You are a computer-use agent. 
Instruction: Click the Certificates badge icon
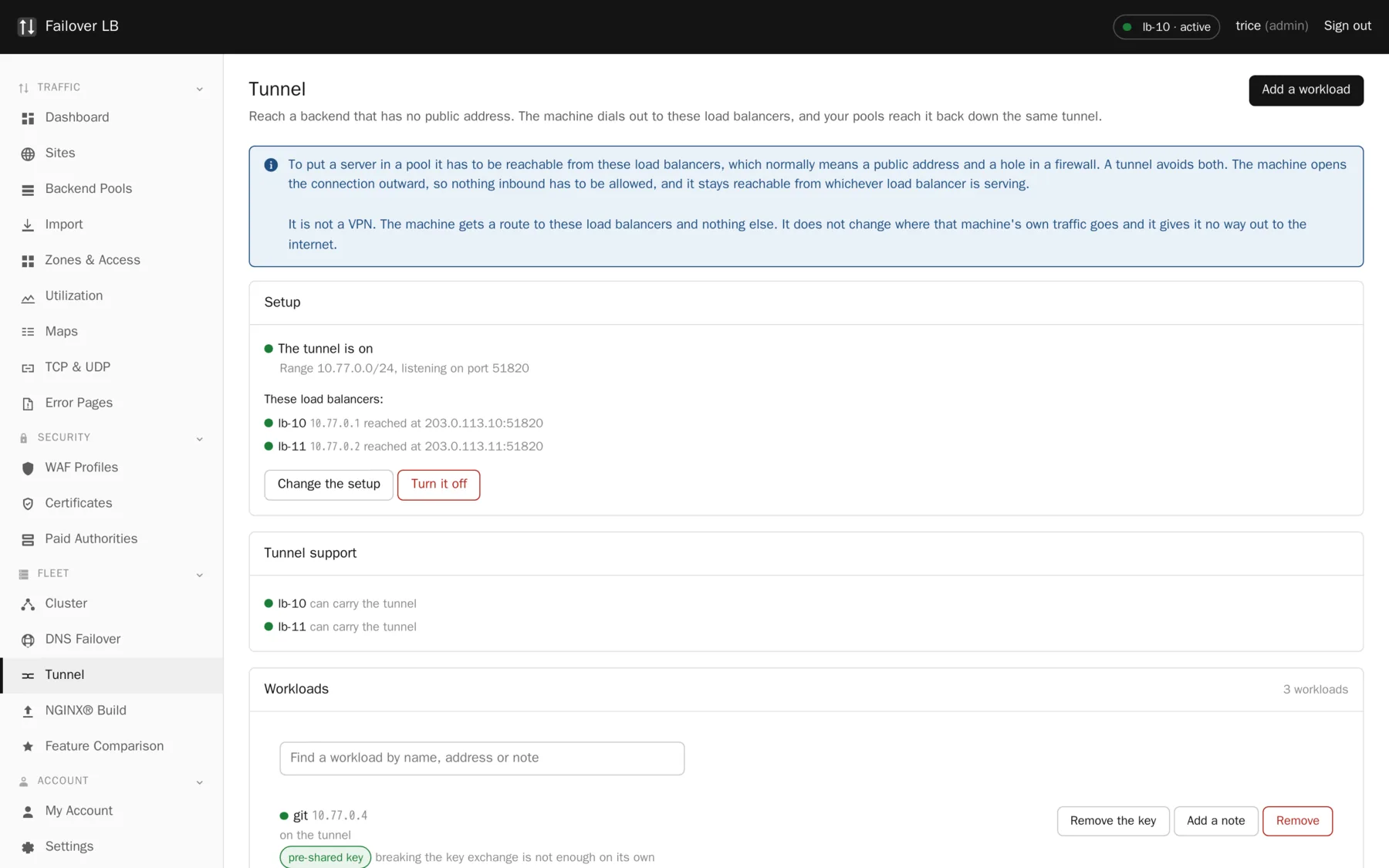(28, 504)
